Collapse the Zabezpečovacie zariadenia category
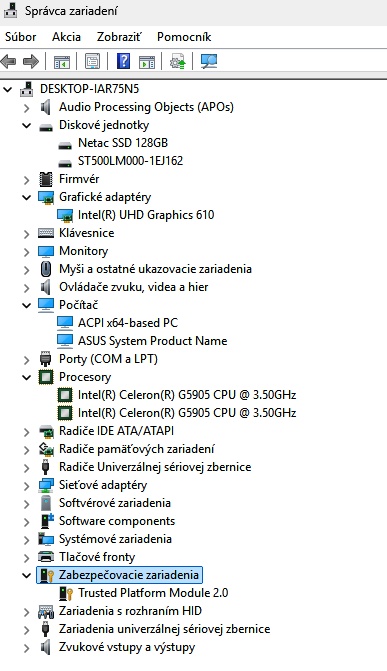Image resolution: width=387 pixels, height=671 pixels. [x=27, y=575]
